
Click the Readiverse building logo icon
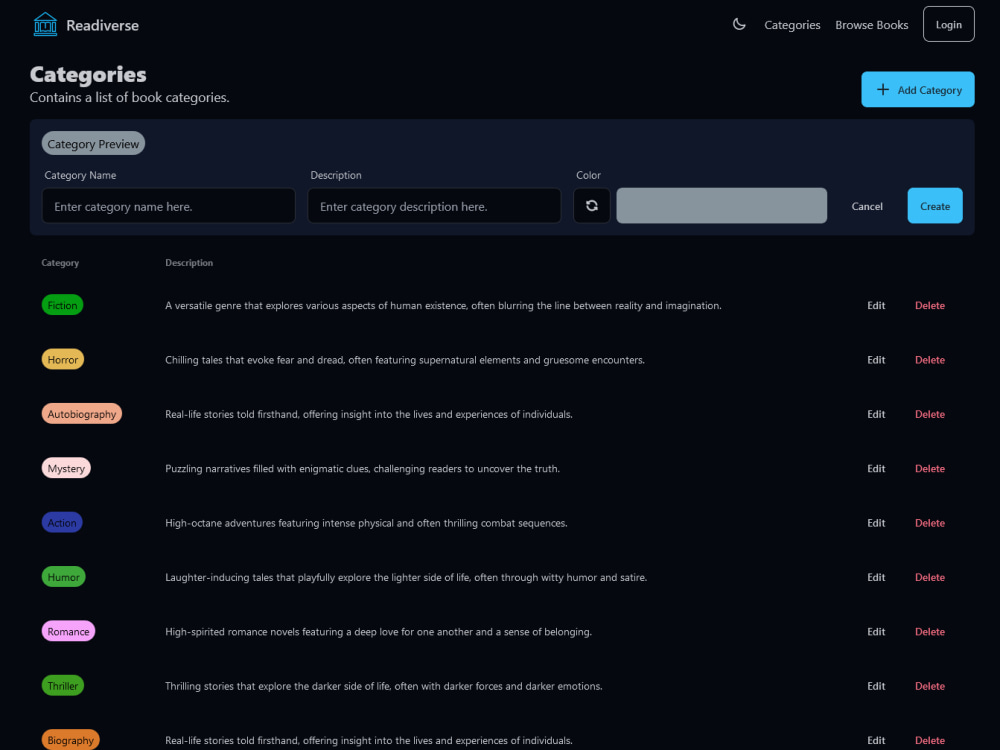(44, 23)
